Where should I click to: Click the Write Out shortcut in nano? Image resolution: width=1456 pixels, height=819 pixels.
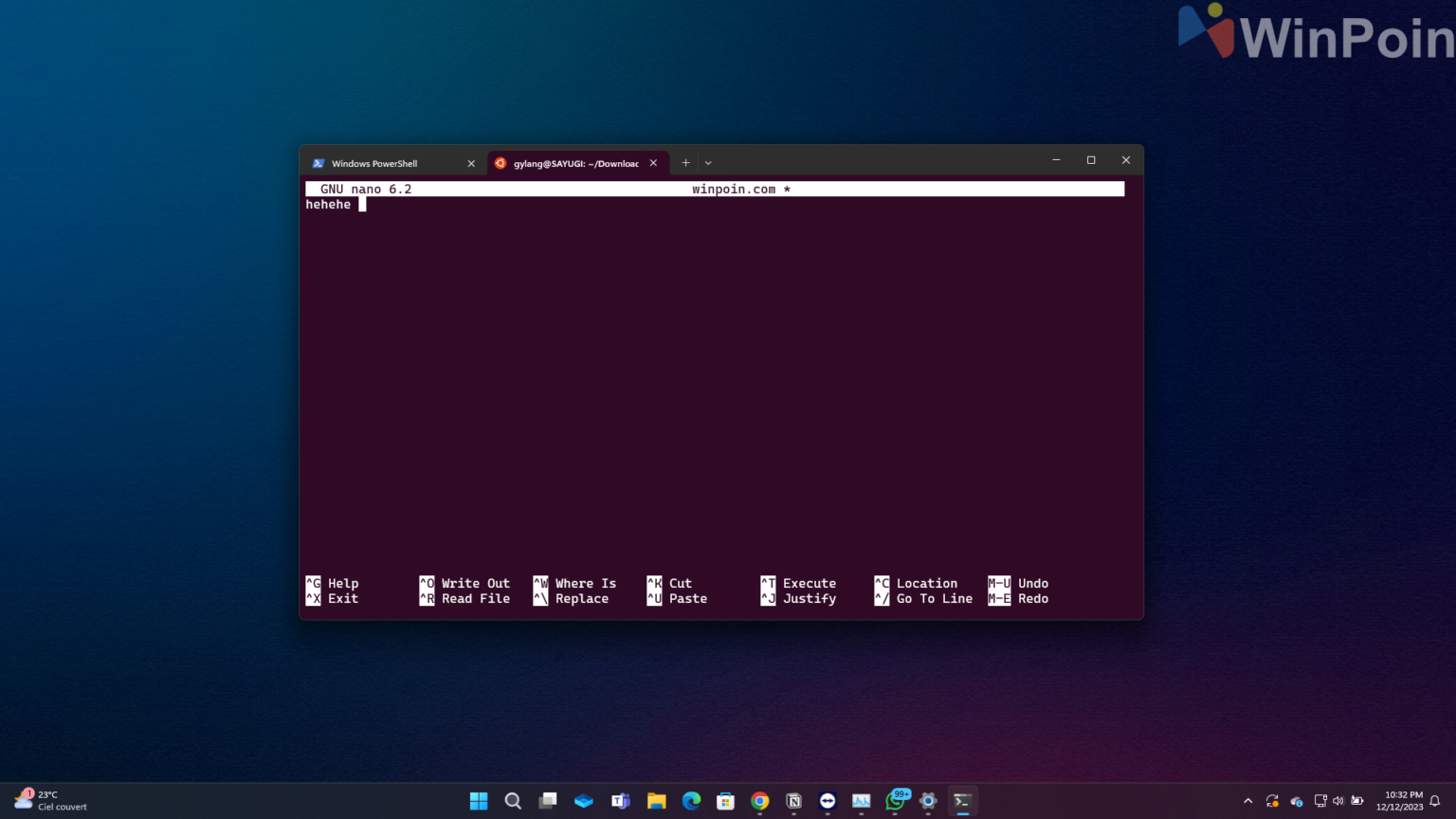coord(475,583)
